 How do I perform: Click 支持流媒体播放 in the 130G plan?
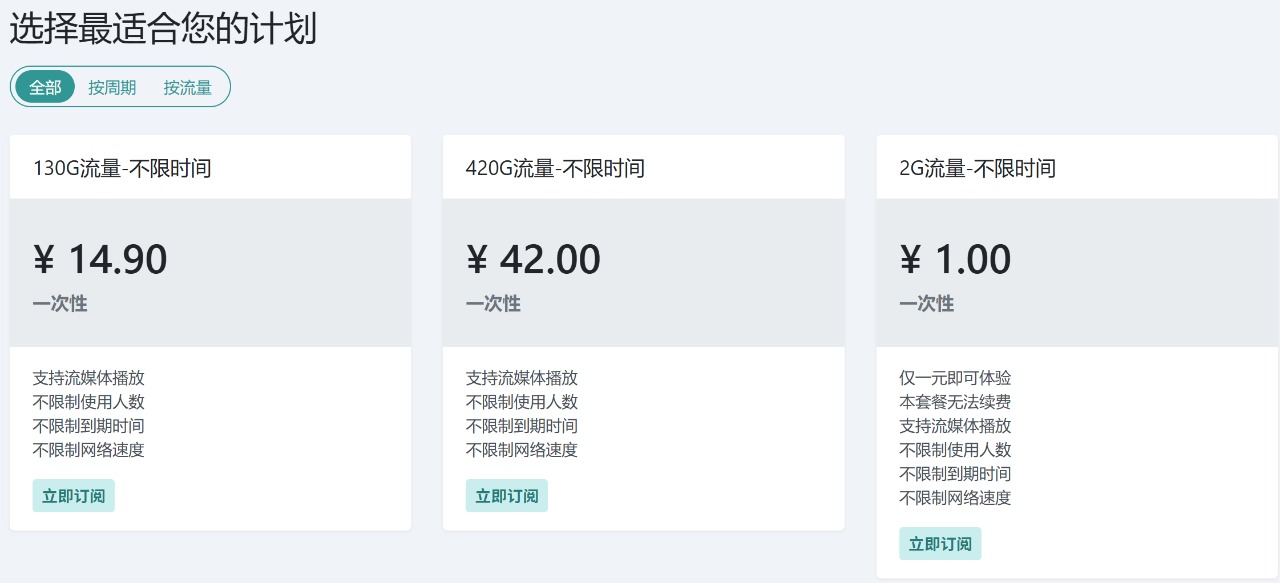(89, 378)
